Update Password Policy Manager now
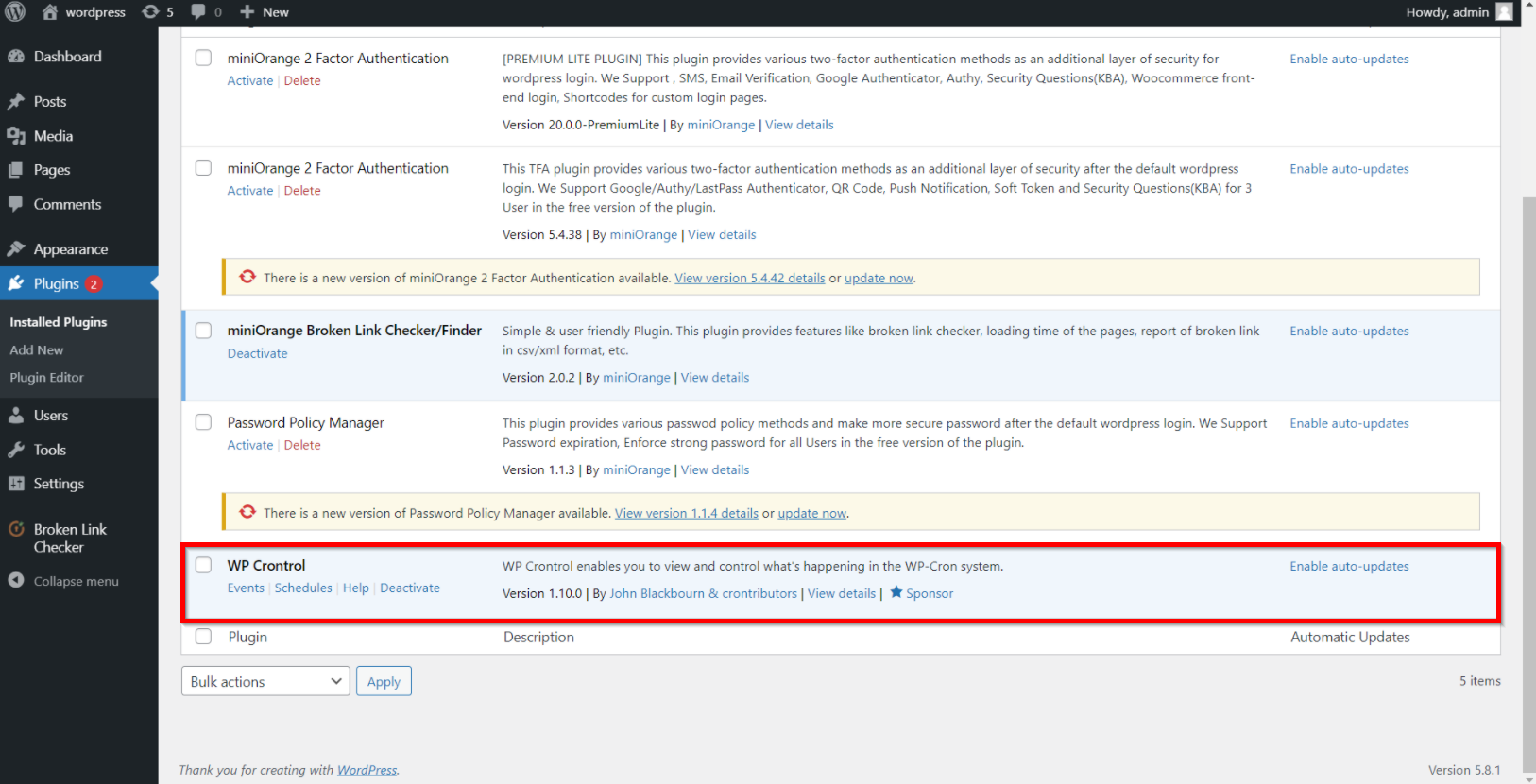1536x784 pixels. 812,513
